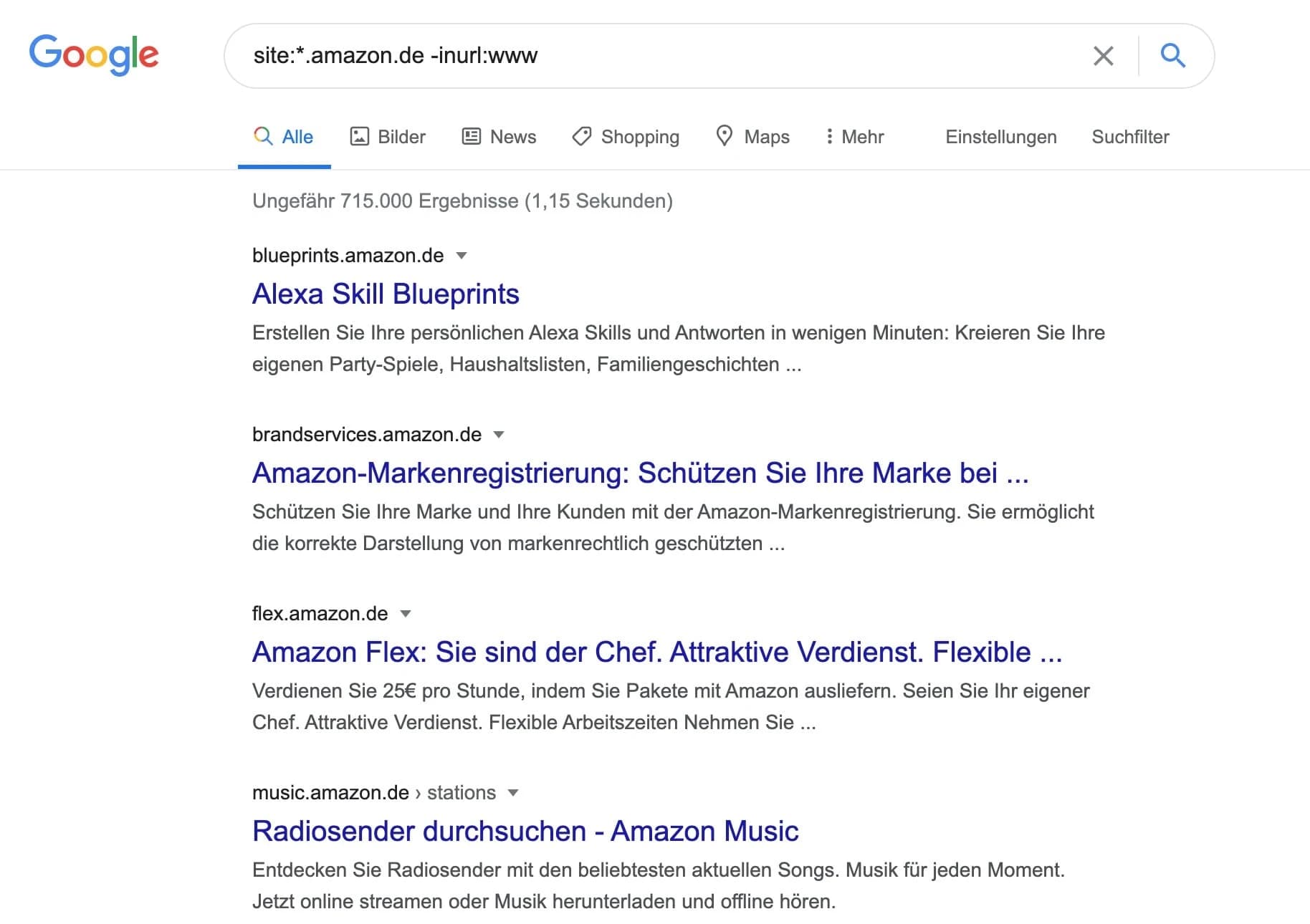This screenshot has height=924, width=1310.
Task: Click the Maps pin icon
Action: pos(725,136)
